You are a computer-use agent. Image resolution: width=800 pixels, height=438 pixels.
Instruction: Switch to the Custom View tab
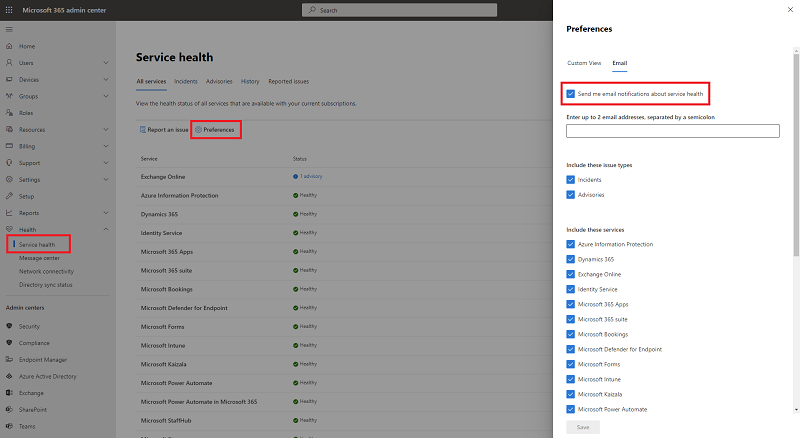(584, 63)
